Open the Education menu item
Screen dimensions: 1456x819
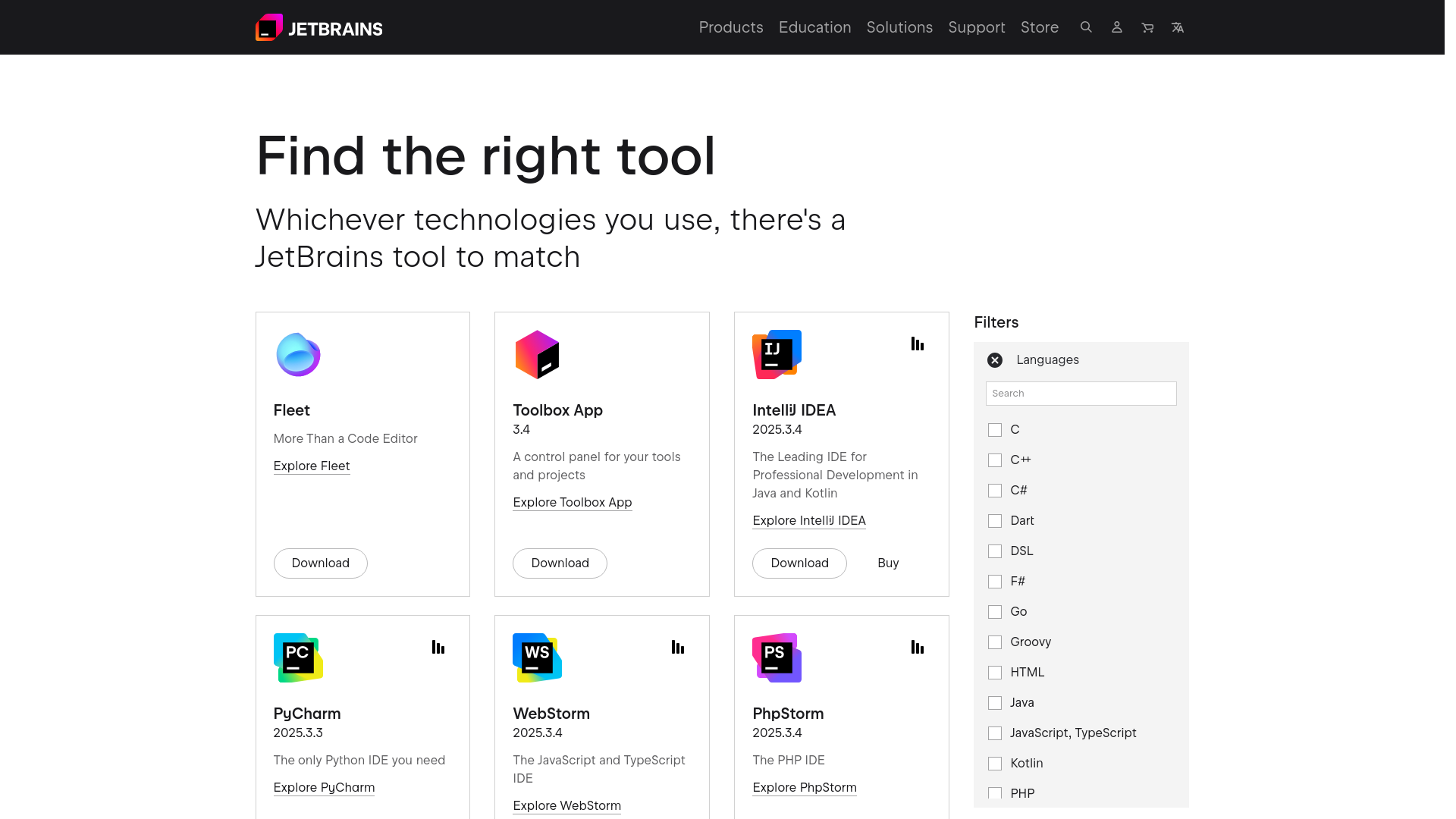point(814,27)
